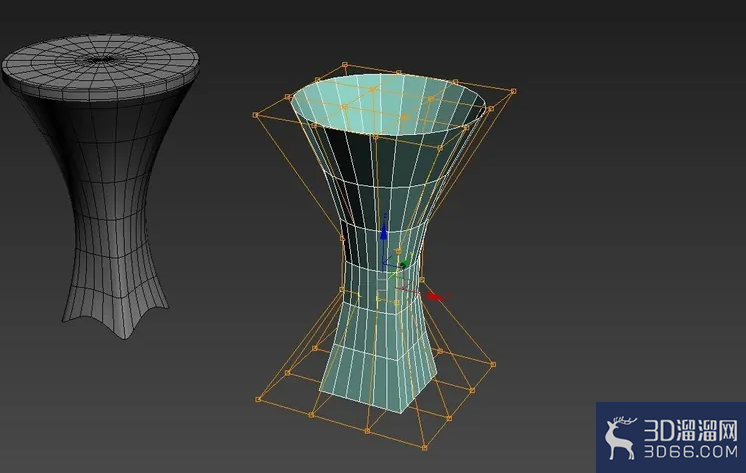Select the teal hourglass-shaped model

[x=388, y=243]
